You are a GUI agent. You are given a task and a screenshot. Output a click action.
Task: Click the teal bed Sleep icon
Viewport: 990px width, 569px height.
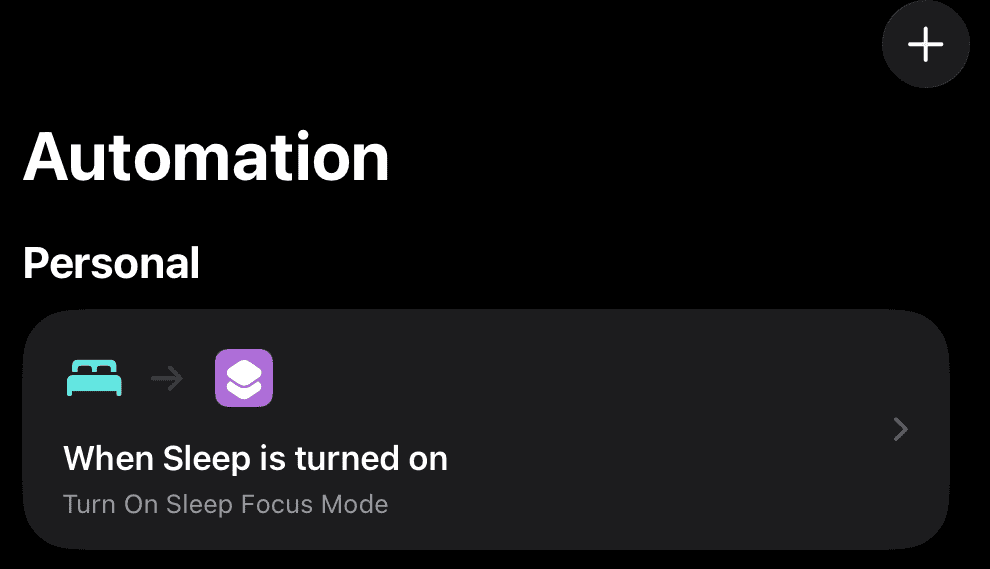[x=94, y=378]
